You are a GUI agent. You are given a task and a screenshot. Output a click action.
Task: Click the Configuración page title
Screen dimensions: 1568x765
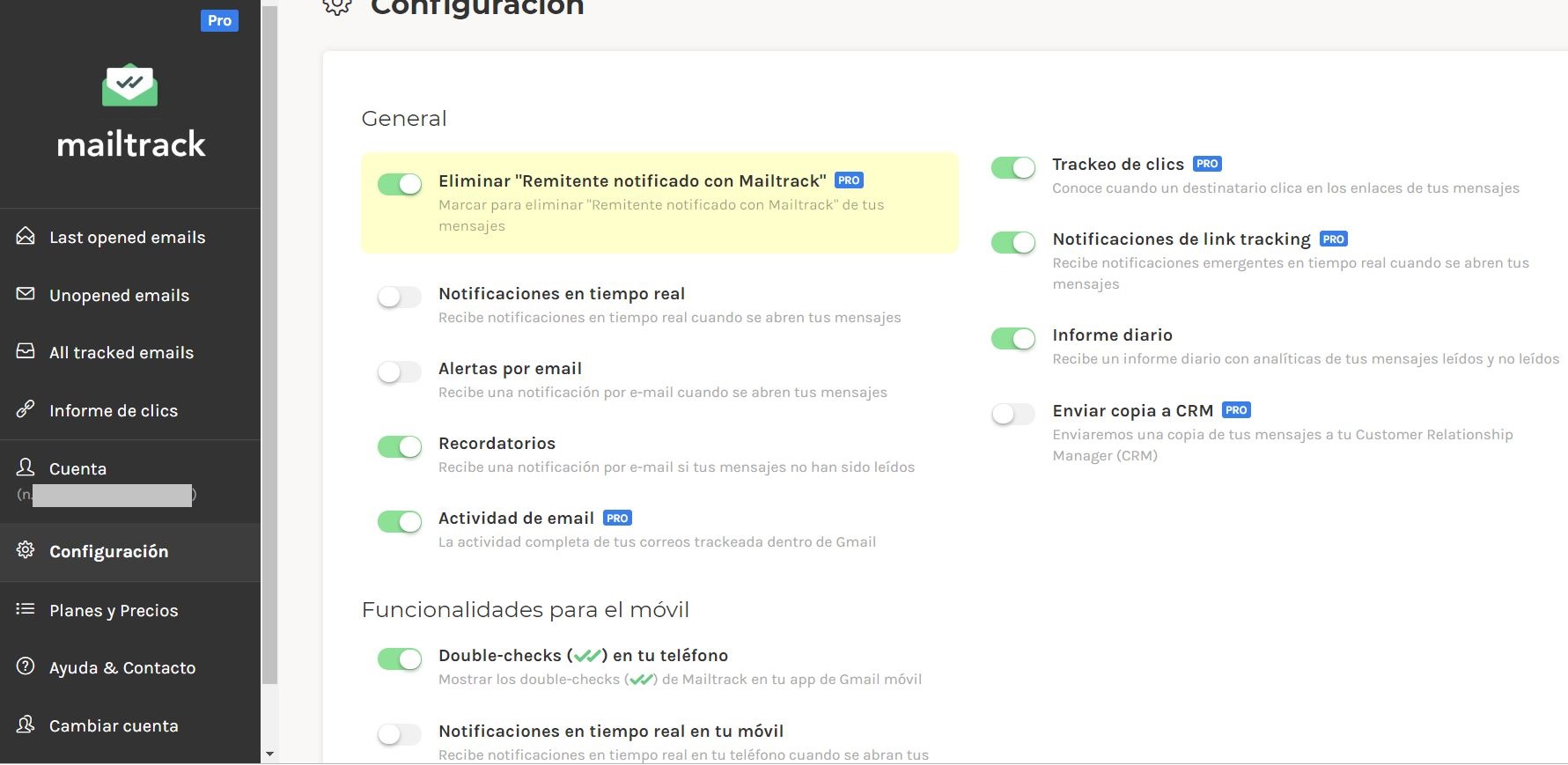(477, 7)
